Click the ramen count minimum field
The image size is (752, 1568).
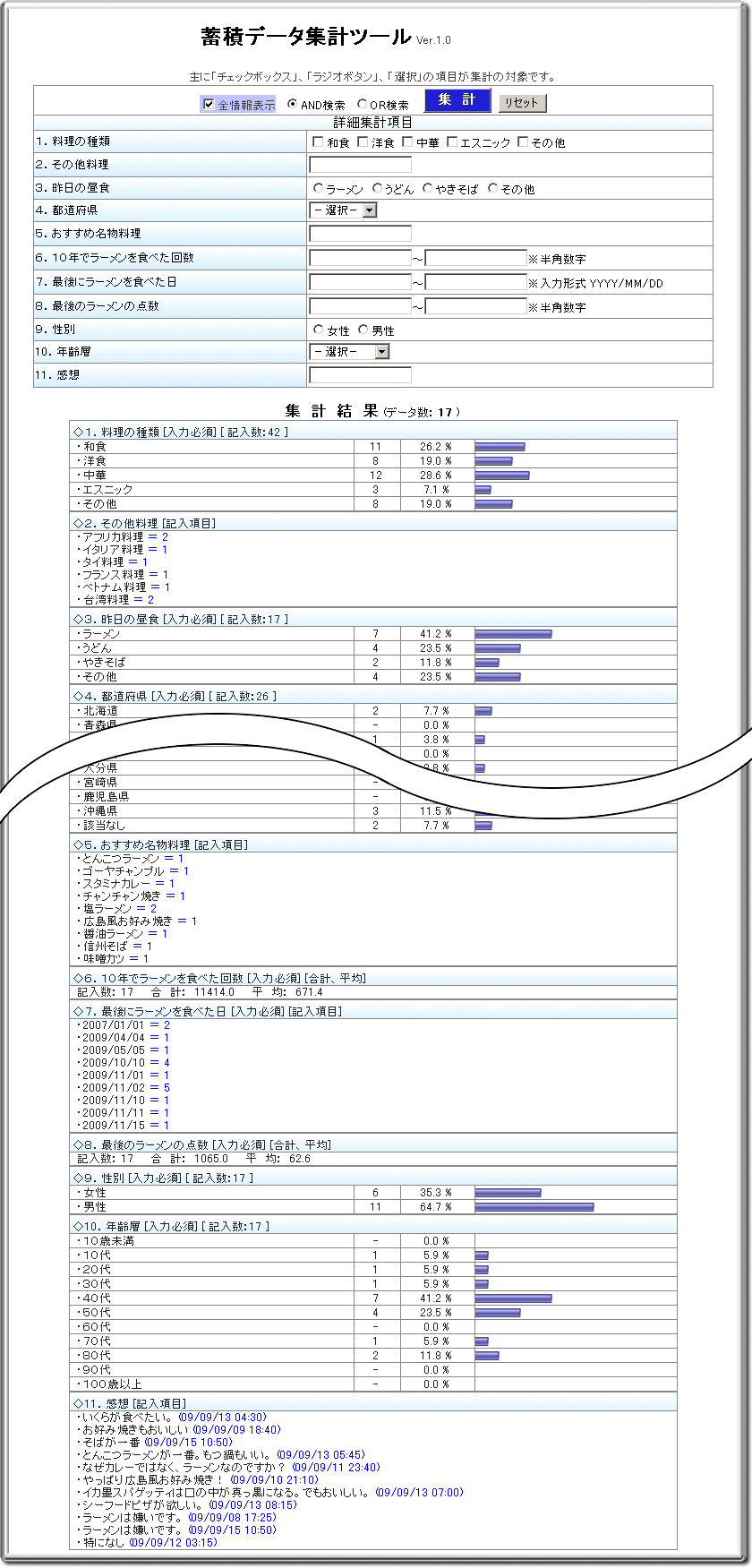360,258
